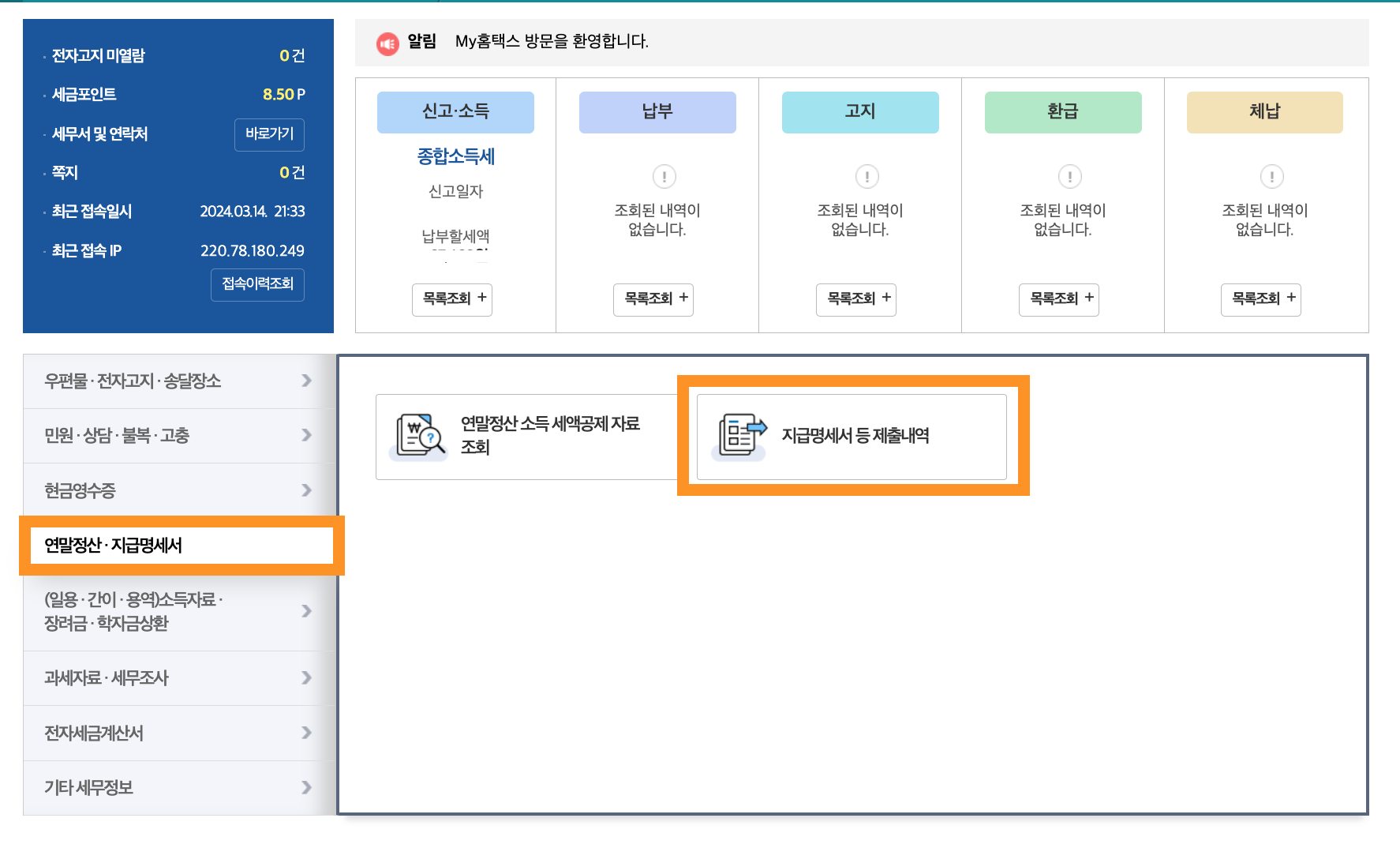1400x848 pixels.
Task: Click the 전자고지 미열람 label
Action: click(99, 56)
